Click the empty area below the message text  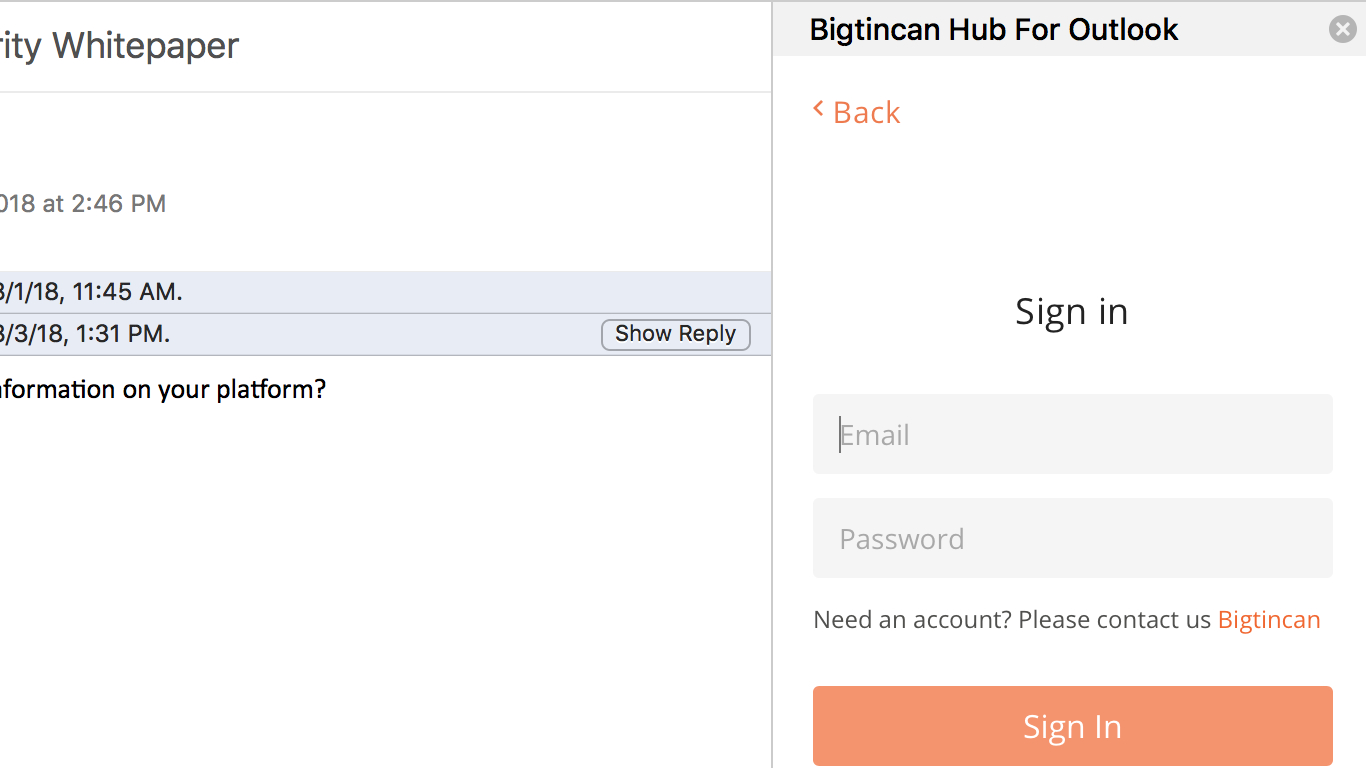380,580
